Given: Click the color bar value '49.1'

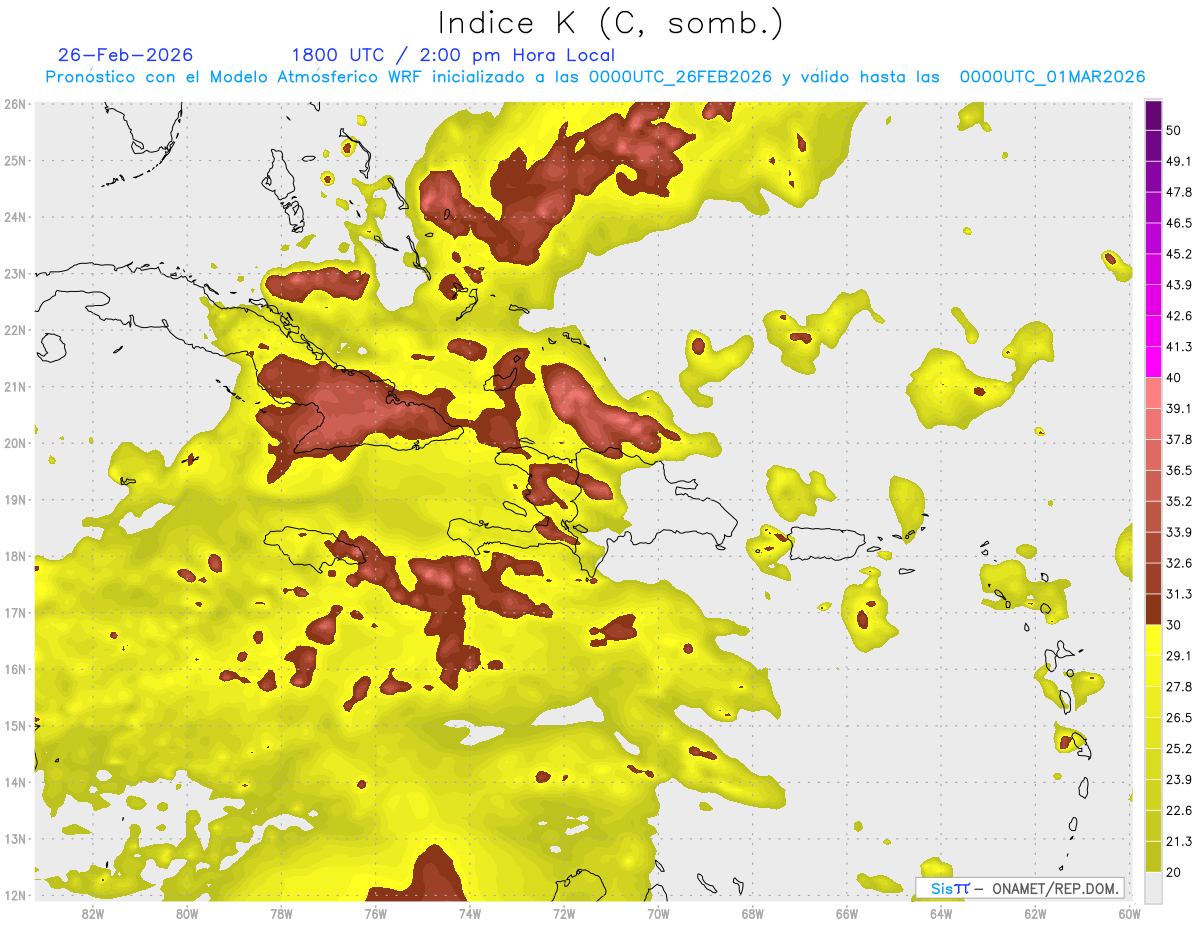Looking at the screenshot, I should (1179, 160).
